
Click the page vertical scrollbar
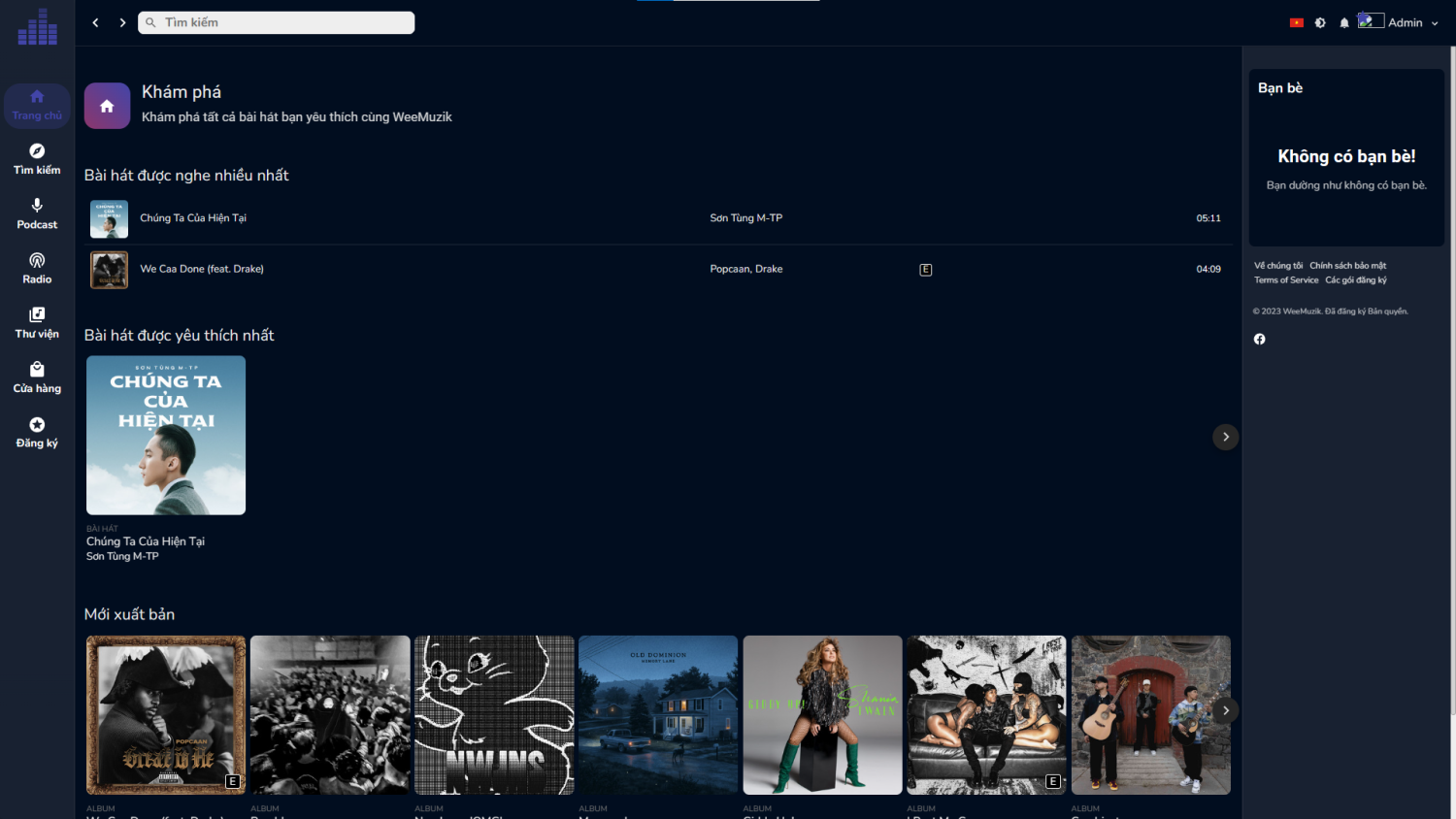pyautogui.click(x=1451, y=388)
